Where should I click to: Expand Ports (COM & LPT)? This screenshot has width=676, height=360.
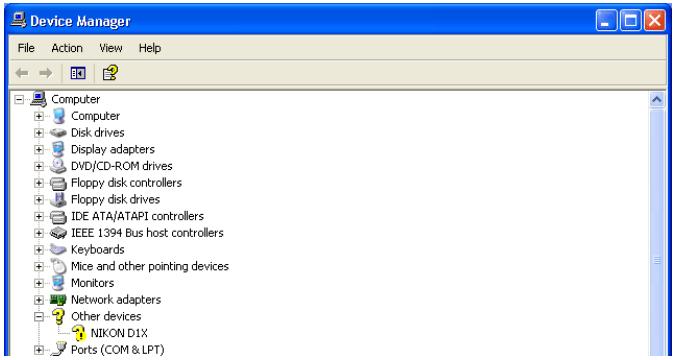tap(39, 350)
